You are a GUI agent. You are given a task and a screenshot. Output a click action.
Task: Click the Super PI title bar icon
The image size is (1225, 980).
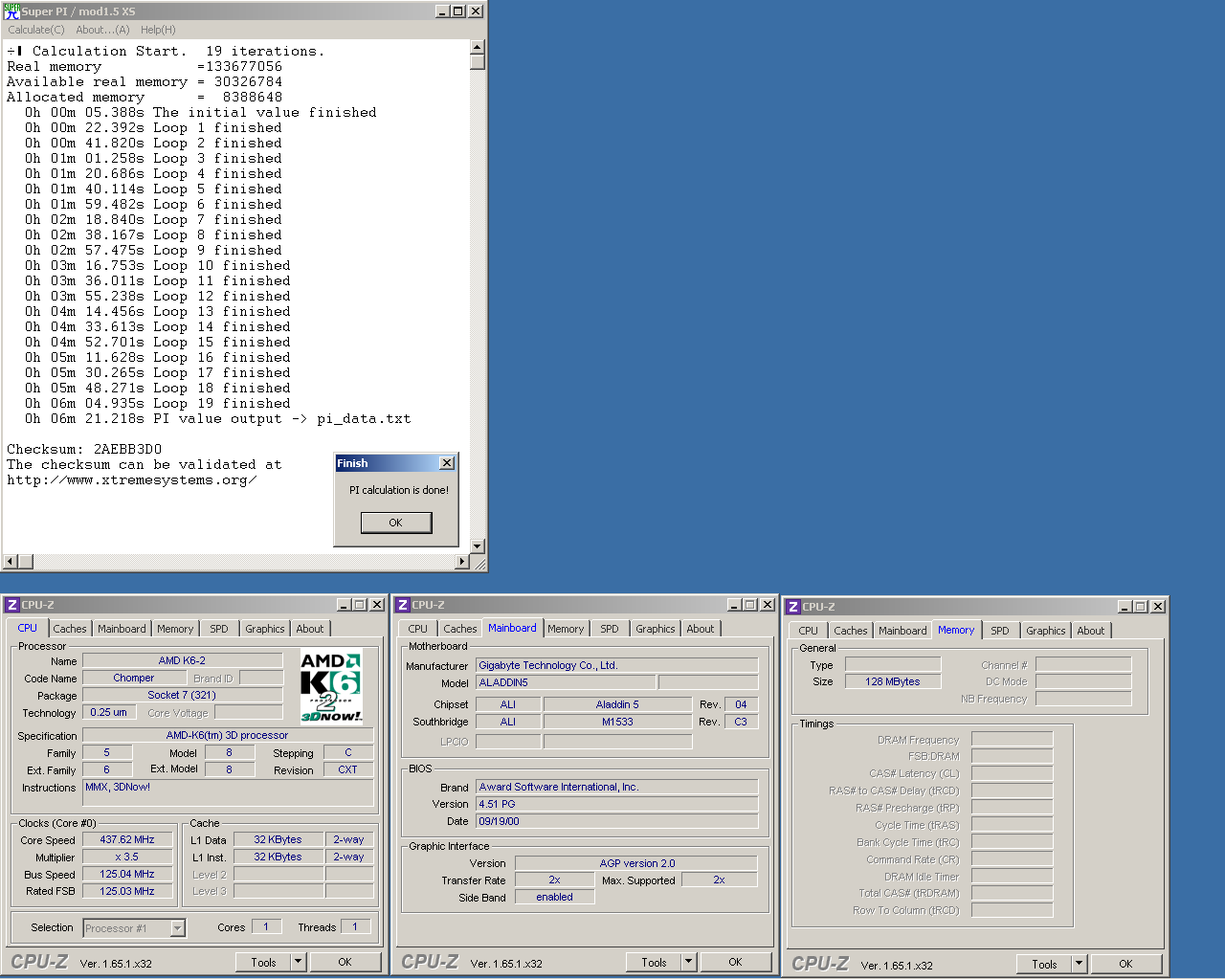[11, 11]
